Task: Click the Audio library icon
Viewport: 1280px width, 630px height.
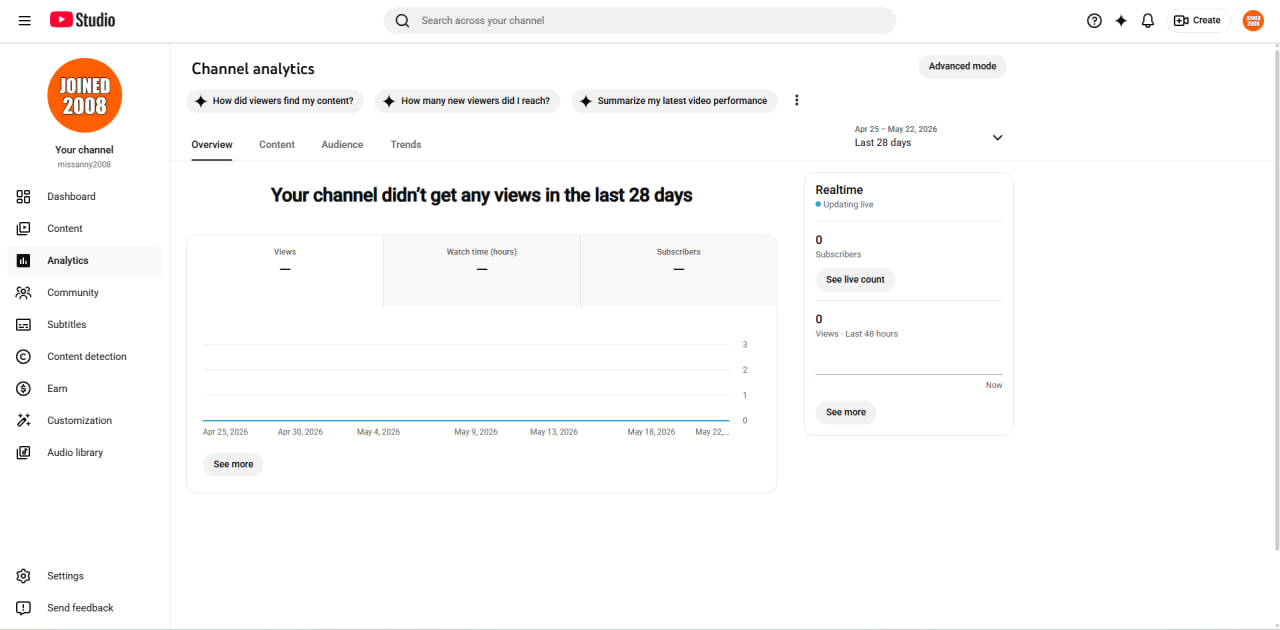Action: pos(24,452)
